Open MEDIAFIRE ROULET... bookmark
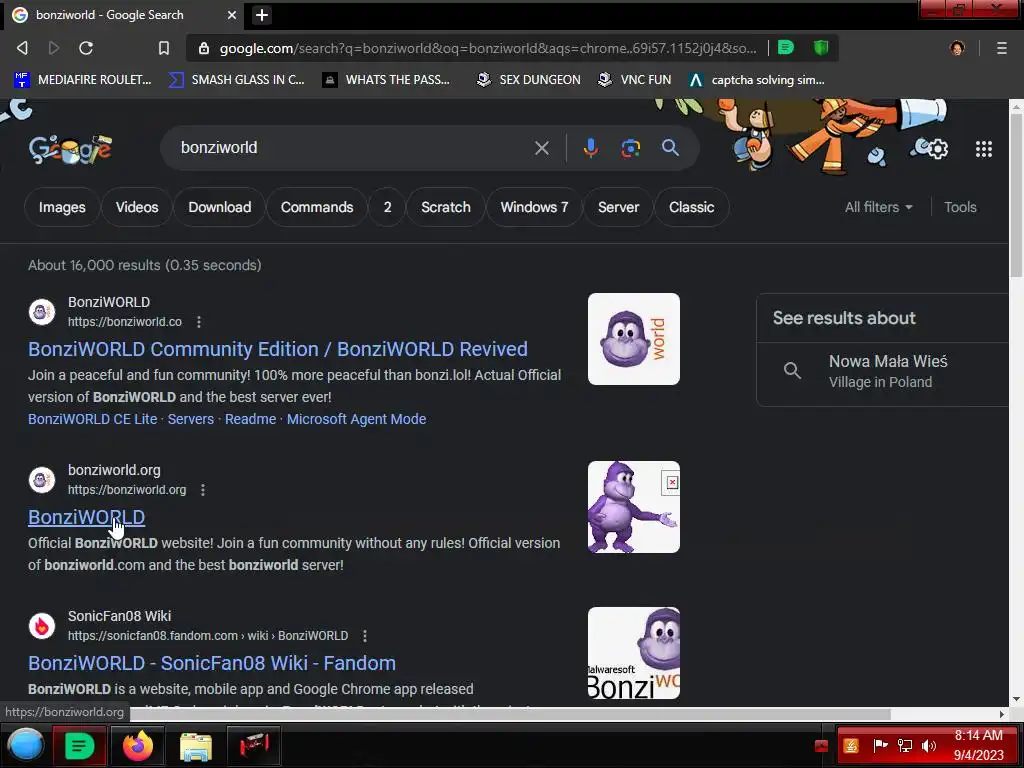The image size is (1024, 768). [x=83, y=80]
